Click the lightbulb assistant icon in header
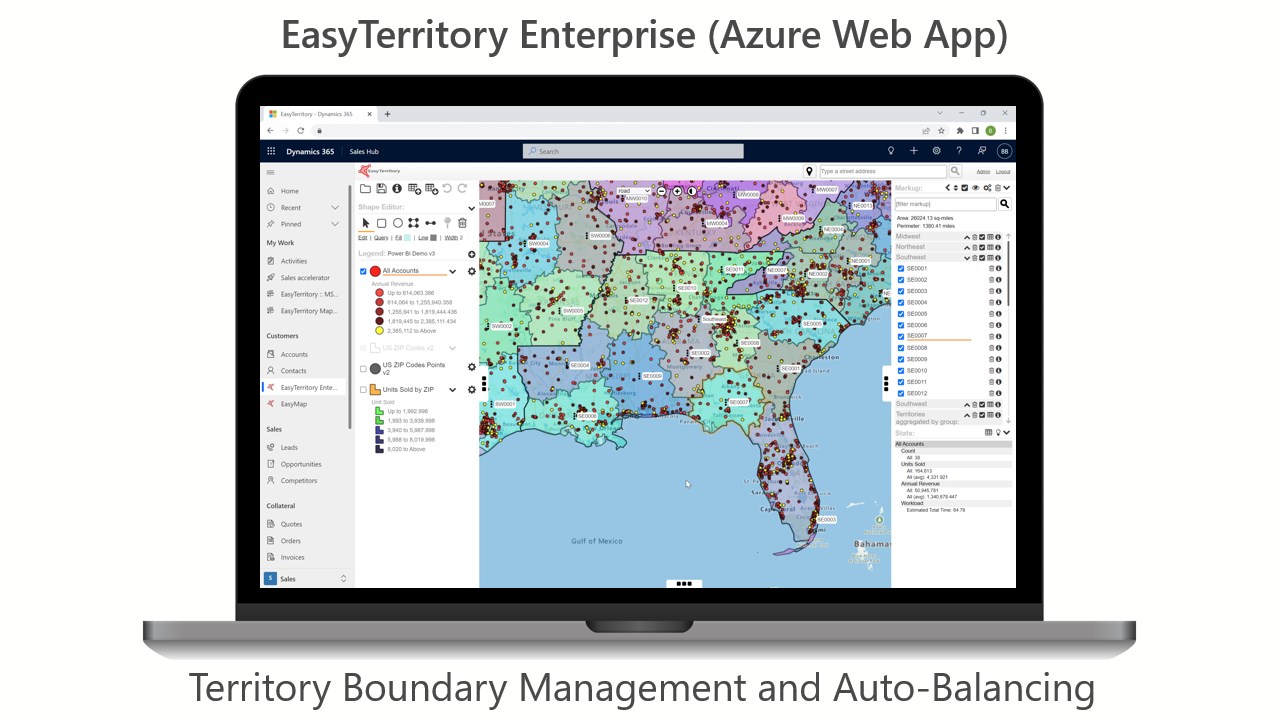The height and width of the screenshot is (720, 1280). tap(891, 151)
